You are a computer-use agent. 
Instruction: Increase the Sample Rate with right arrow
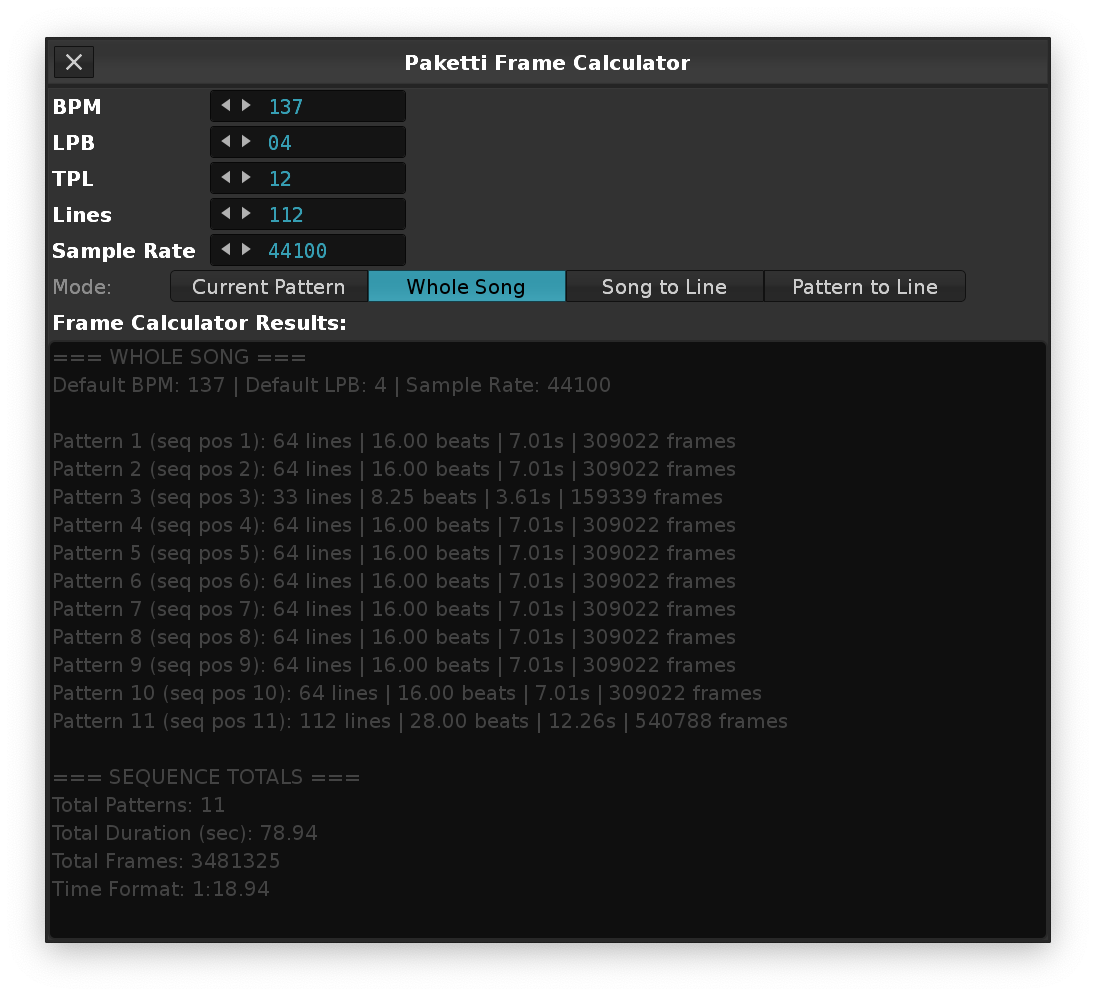(x=246, y=250)
